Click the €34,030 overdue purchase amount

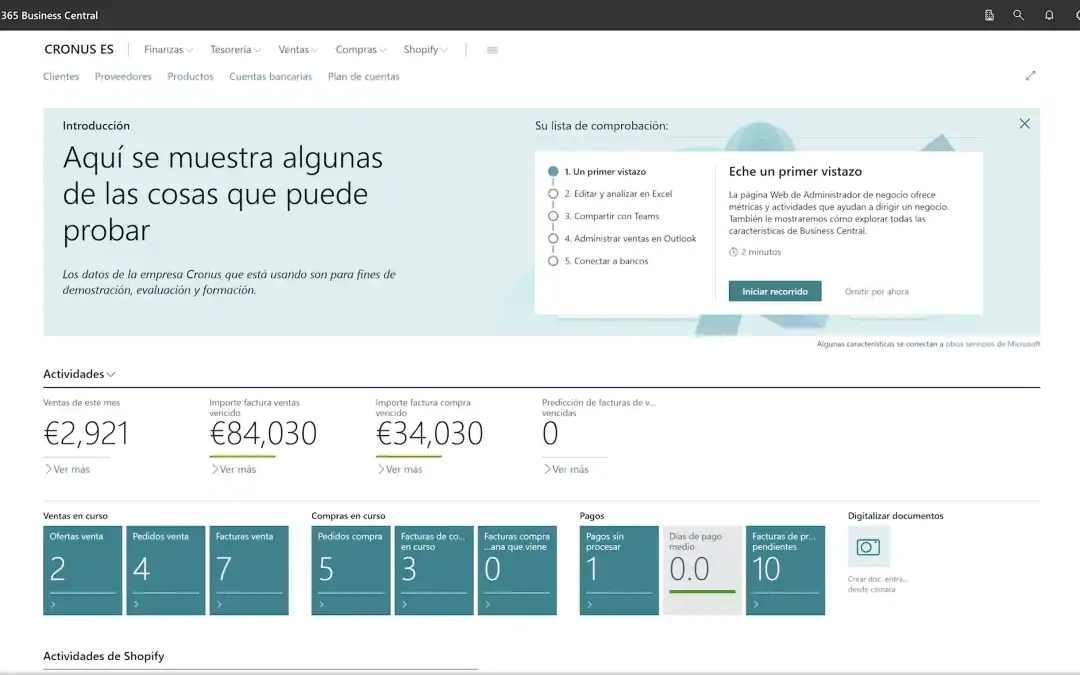[x=429, y=434]
